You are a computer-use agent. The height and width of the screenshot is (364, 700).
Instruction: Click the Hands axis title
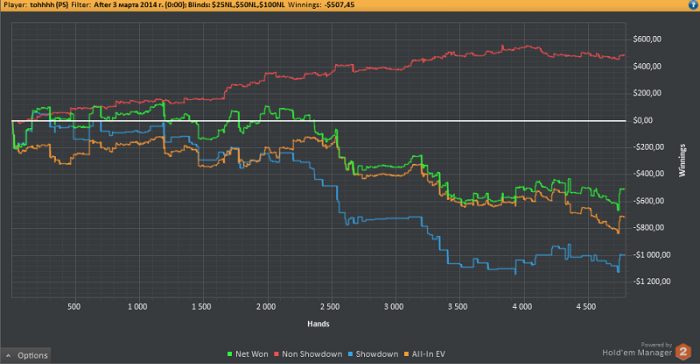[x=318, y=324]
